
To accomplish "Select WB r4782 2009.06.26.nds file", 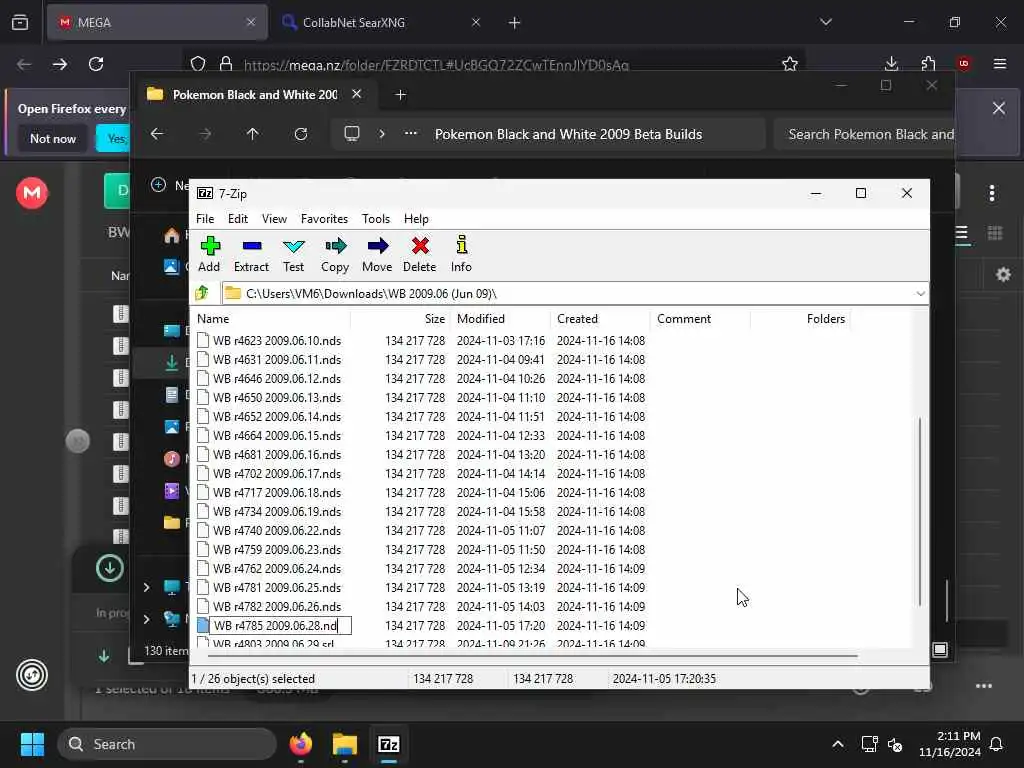I will pyautogui.click(x=277, y=606).
